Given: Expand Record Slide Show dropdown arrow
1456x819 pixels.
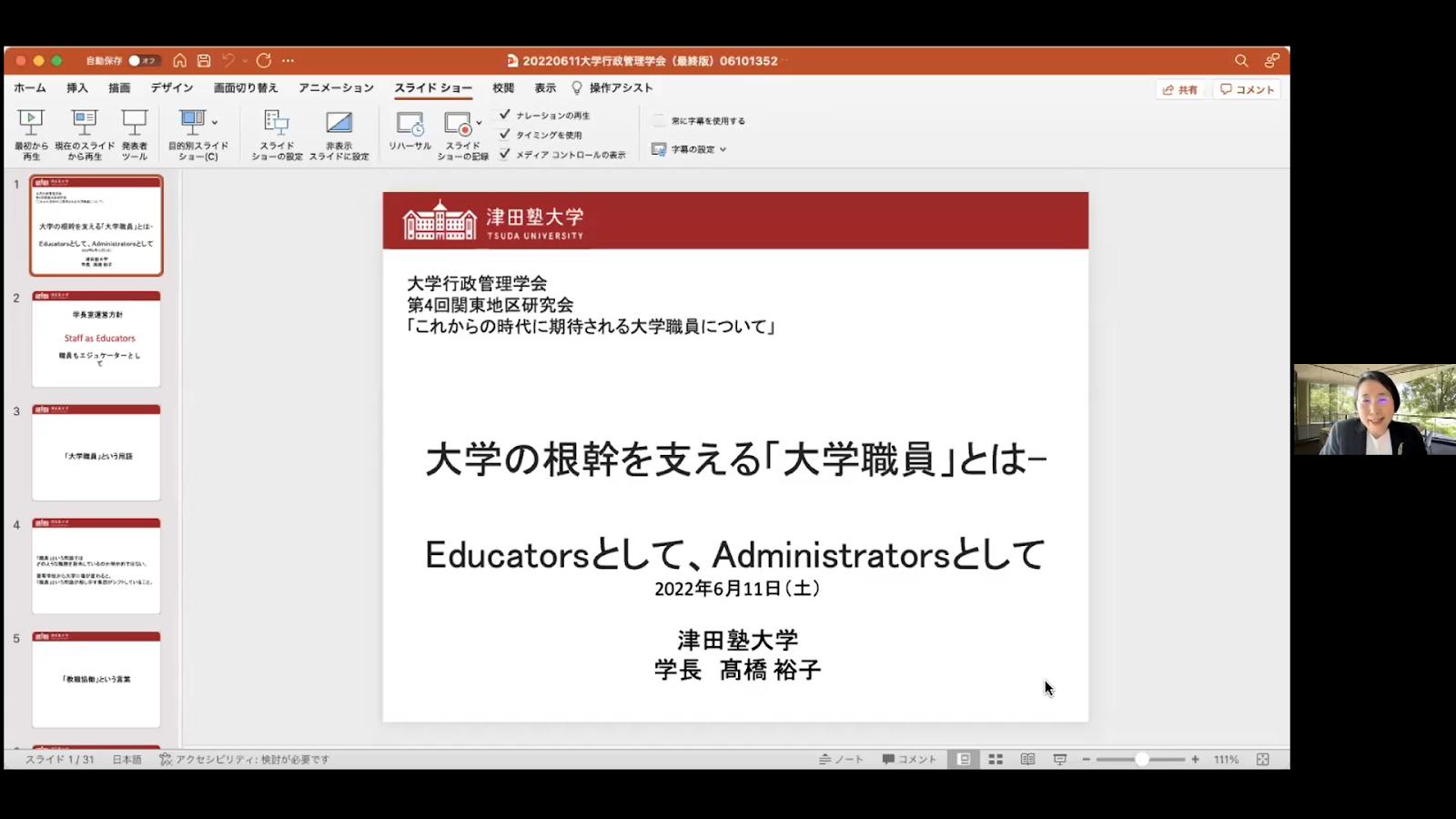Looking at the screenshot, I should (479, 122).
